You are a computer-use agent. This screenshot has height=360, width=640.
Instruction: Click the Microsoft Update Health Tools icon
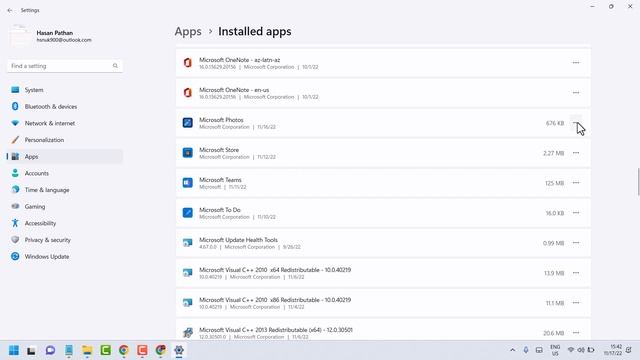click(x=187, y=243)
